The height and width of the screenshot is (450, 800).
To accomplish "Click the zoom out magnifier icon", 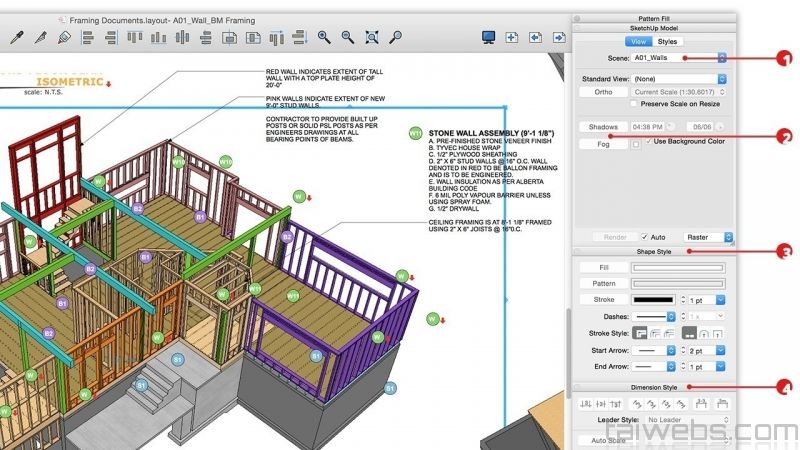I will 348,38.
